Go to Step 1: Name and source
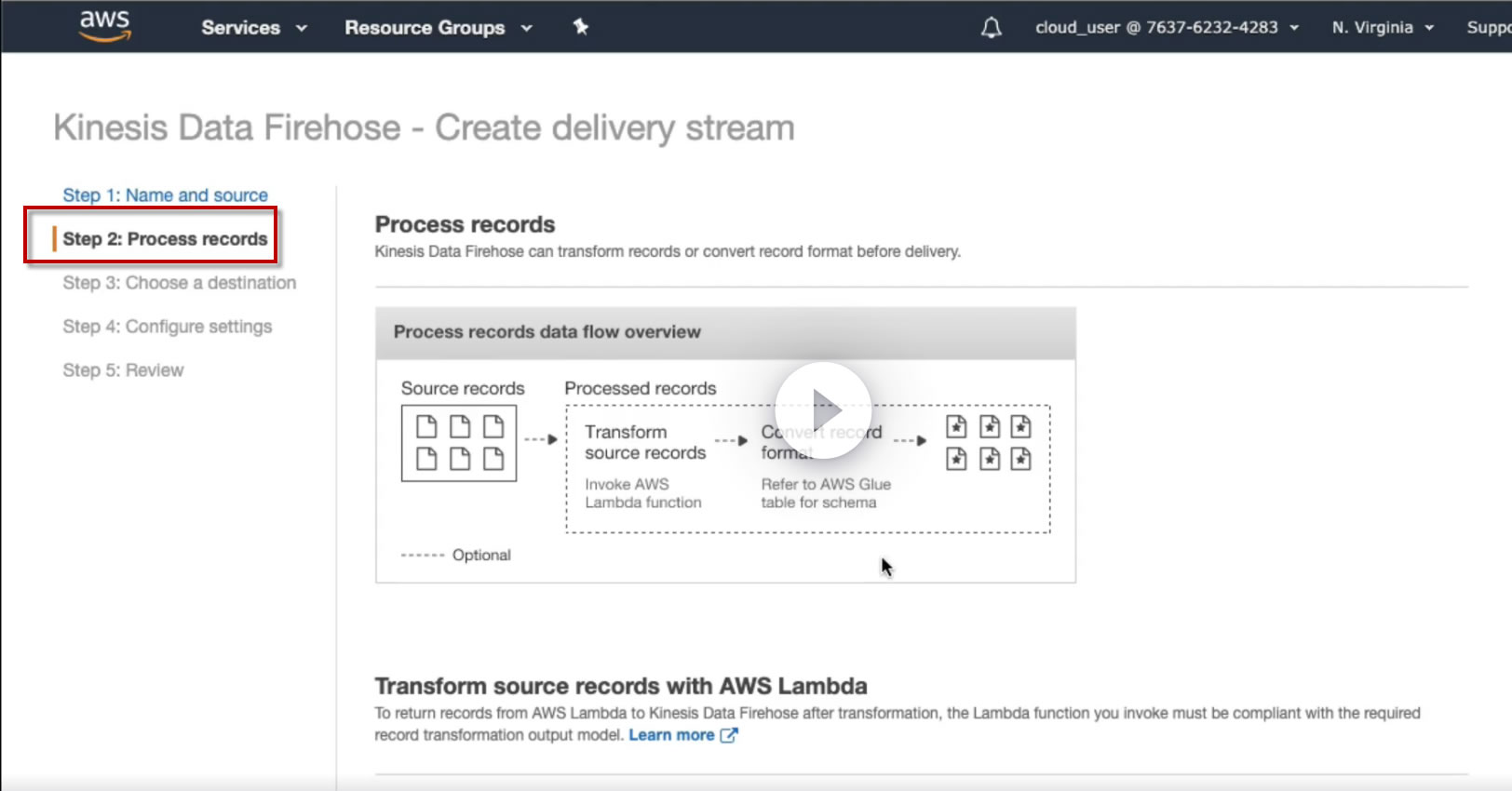 click(x=165, y=195)
